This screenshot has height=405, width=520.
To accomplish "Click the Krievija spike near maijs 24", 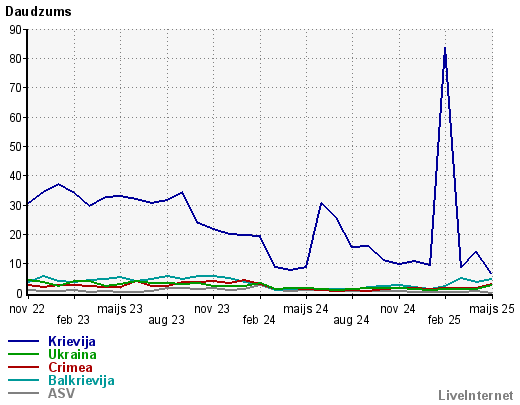I will [x=321, y=203].
